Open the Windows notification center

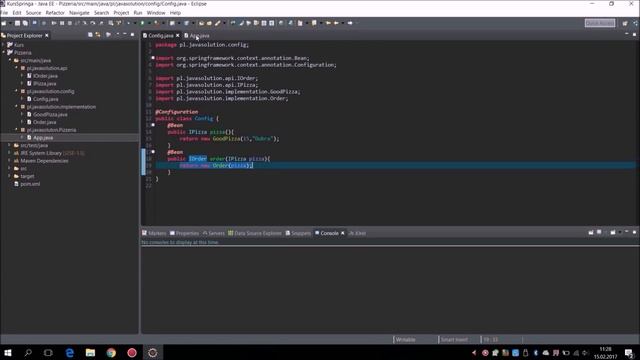click(x=629, y=353)
